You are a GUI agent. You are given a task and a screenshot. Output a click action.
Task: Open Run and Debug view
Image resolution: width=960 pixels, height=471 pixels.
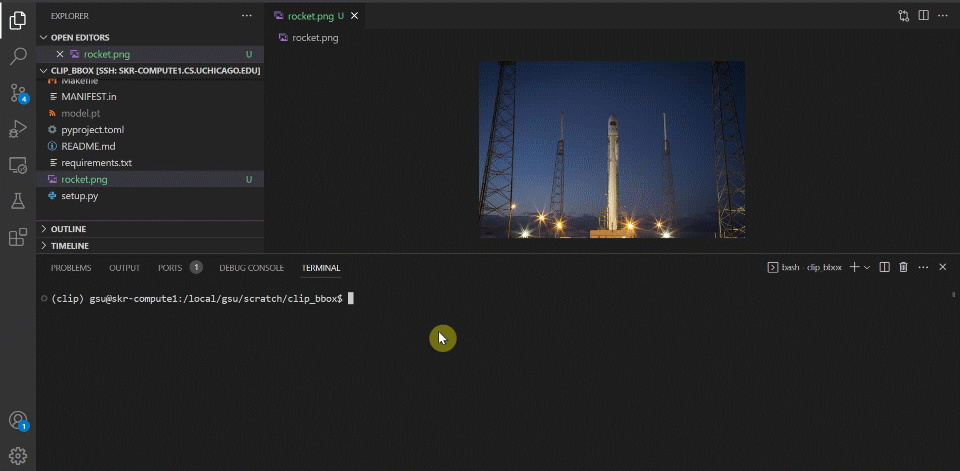pos(18,129)
